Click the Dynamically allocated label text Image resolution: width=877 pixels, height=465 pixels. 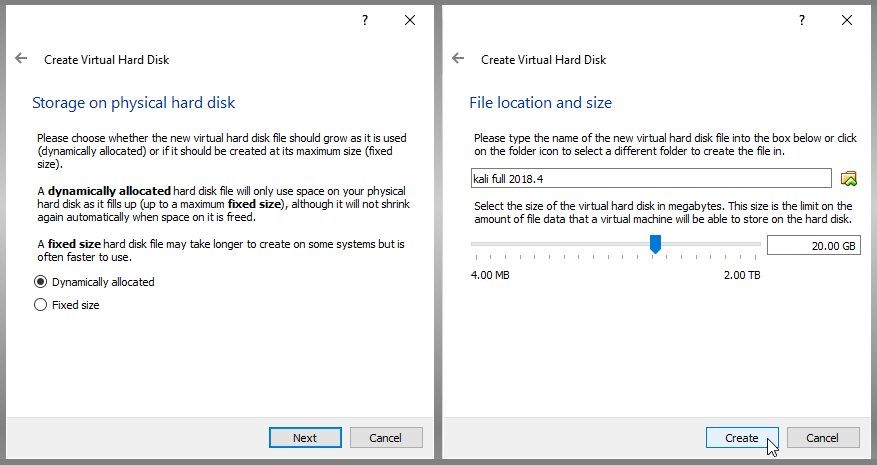103,282
